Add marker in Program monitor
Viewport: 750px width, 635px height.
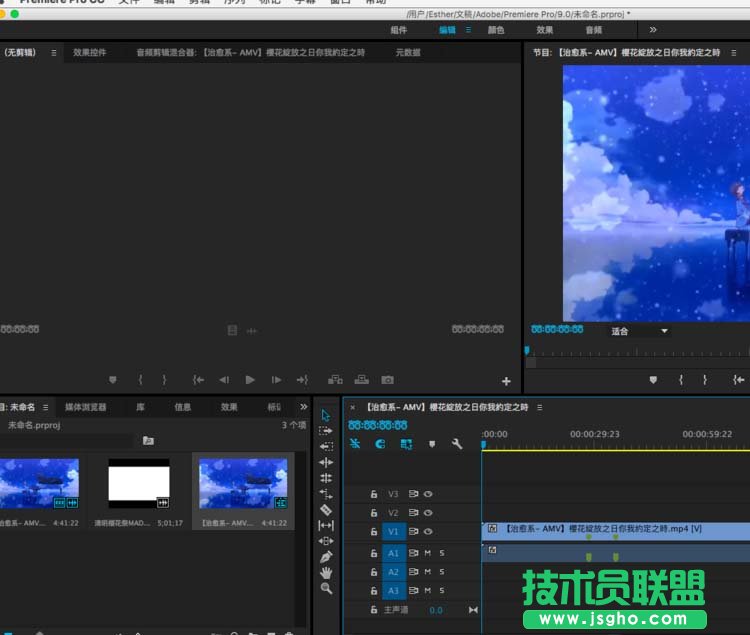(x=653, y=380)
